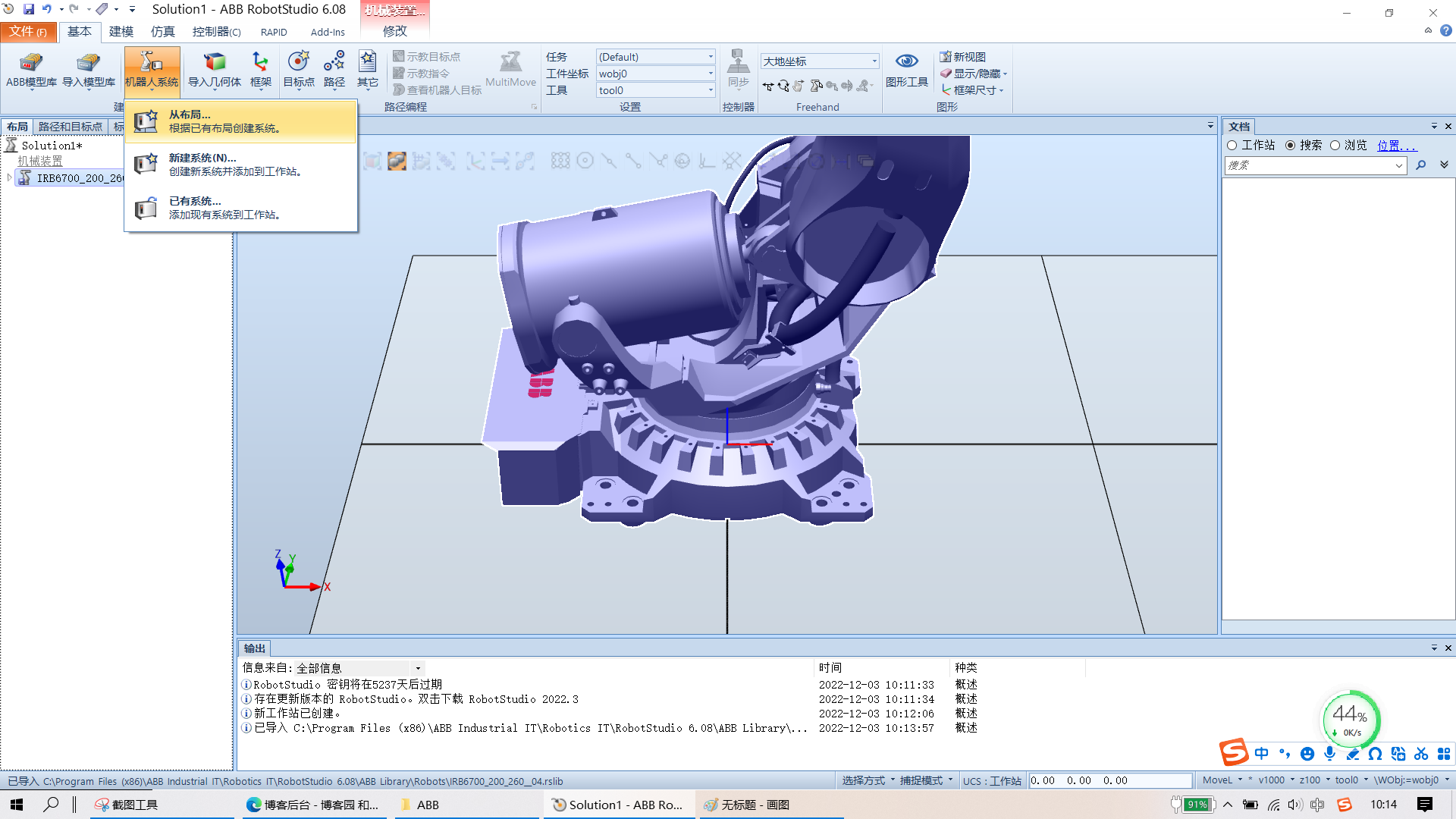The height and width of the screenshot is (819, 1456).
Task: Open the v1000 speed dropdown
Action: click(1276, 780)
